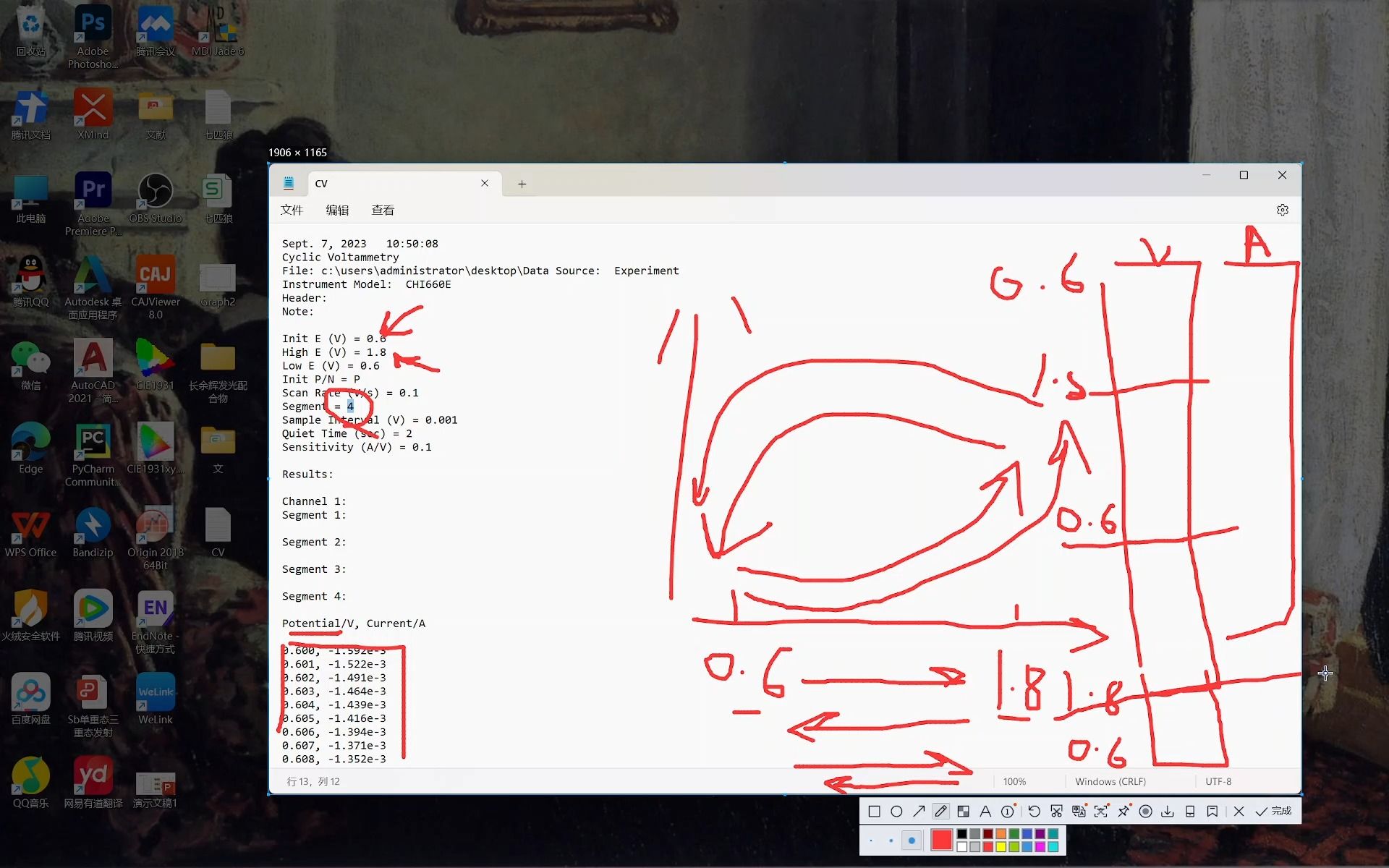This screenshot has width=1389, height=868.
Task: Open the 文件 file menu
Action: coord(291,209)
